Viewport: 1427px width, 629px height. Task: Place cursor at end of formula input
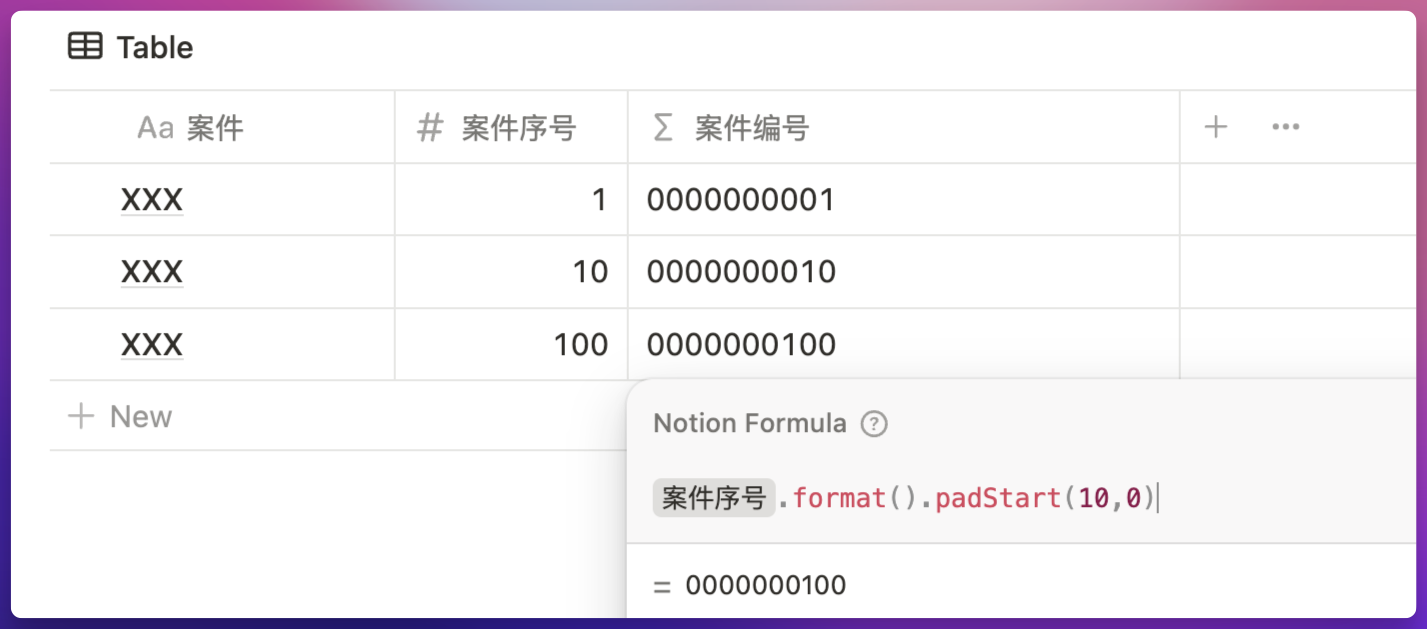coord(1160,498)
